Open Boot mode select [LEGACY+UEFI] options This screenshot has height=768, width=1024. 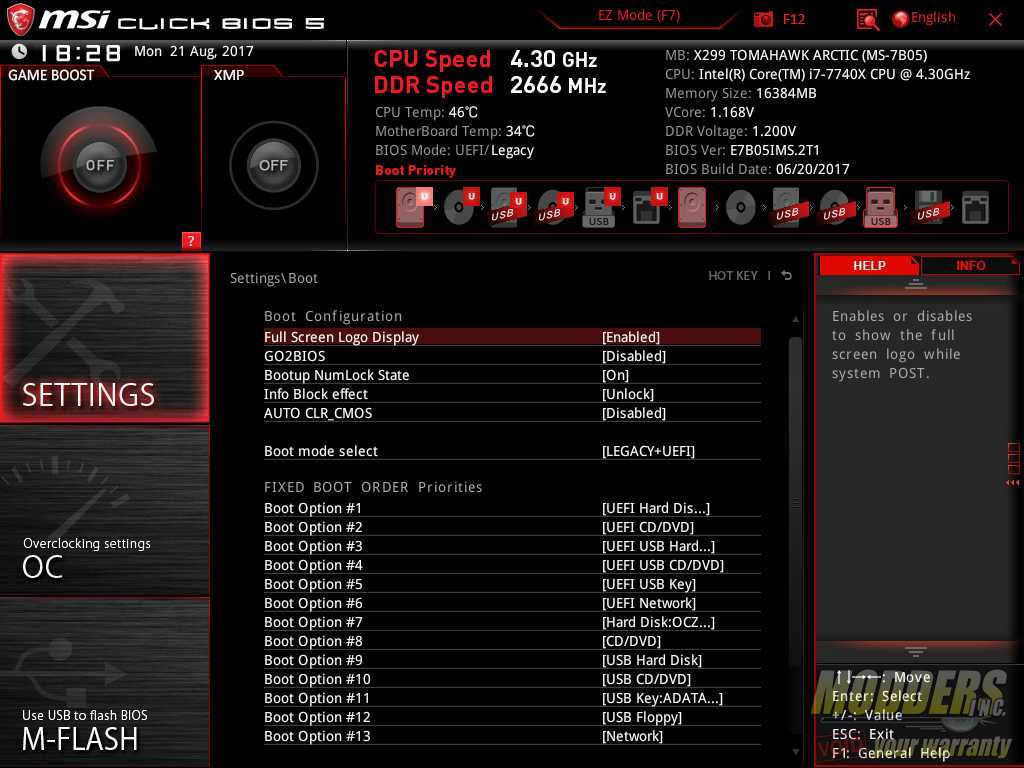click(x=512, y=451)
